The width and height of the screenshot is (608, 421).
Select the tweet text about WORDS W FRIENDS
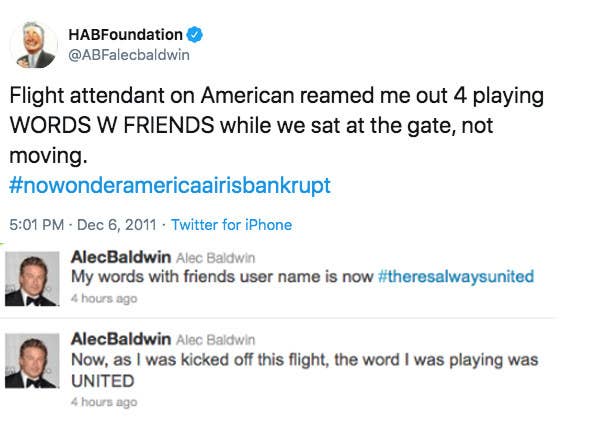click(x=276, y=125)
